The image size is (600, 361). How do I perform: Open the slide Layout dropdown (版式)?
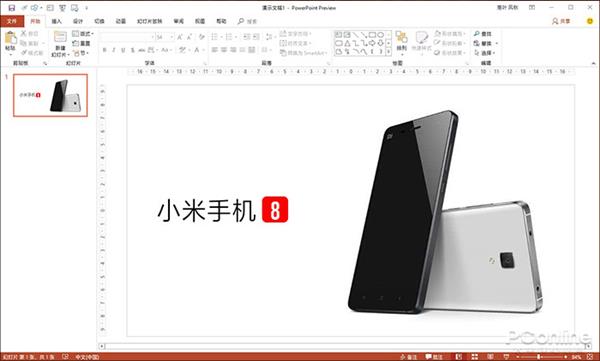pyautogui.click(x=83, y=34)
